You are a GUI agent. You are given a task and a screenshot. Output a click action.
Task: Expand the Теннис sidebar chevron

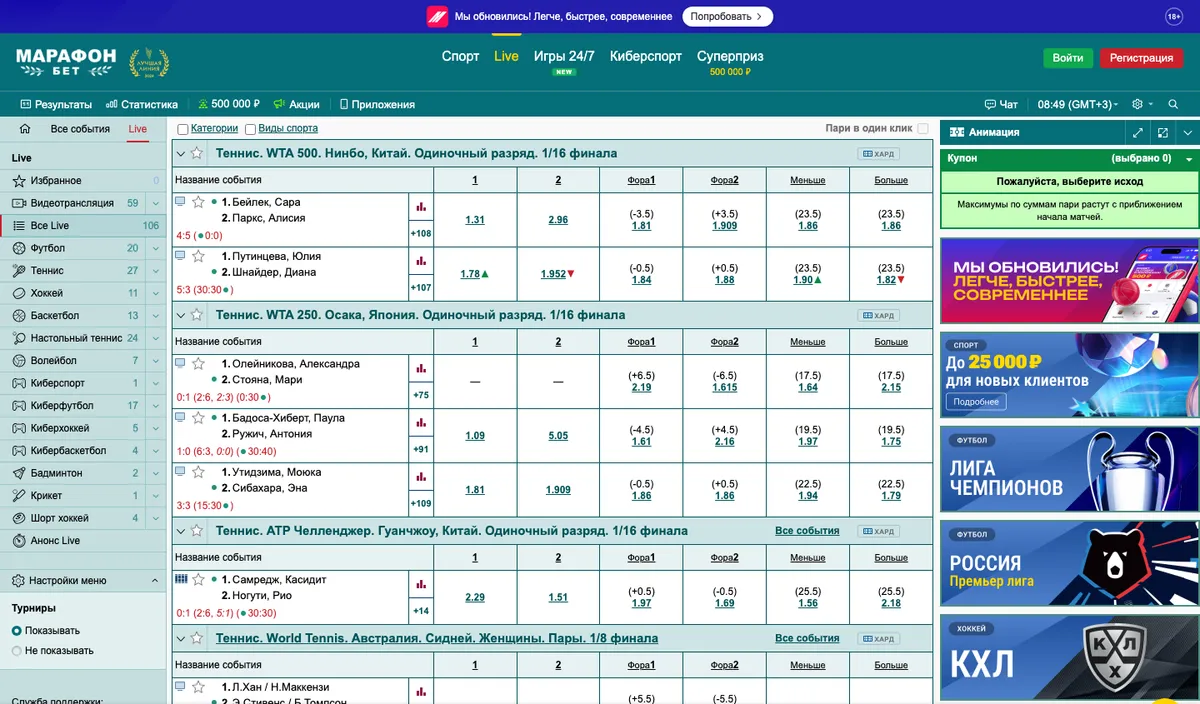coord(155,271)
